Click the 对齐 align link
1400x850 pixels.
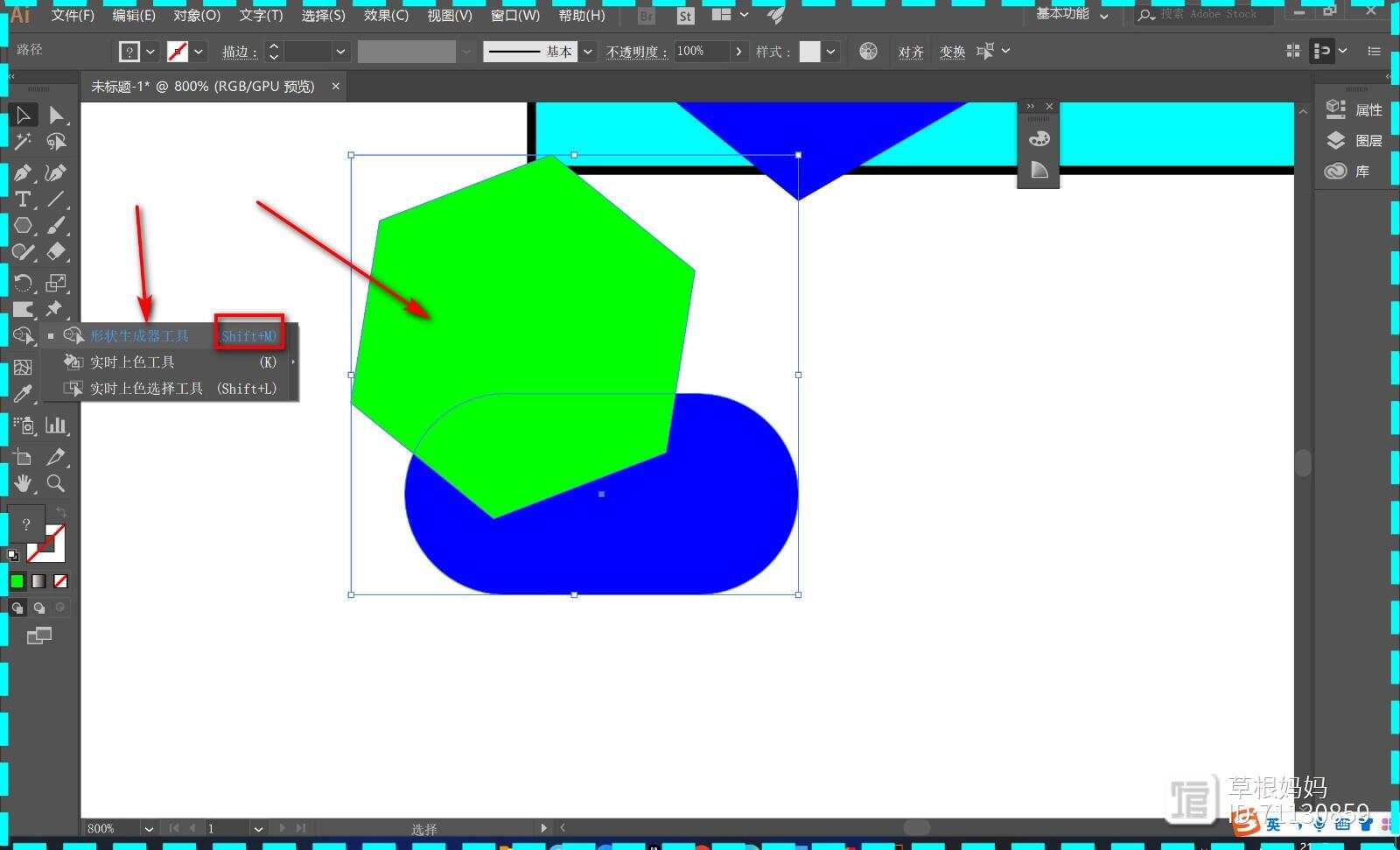pos(911,52)
